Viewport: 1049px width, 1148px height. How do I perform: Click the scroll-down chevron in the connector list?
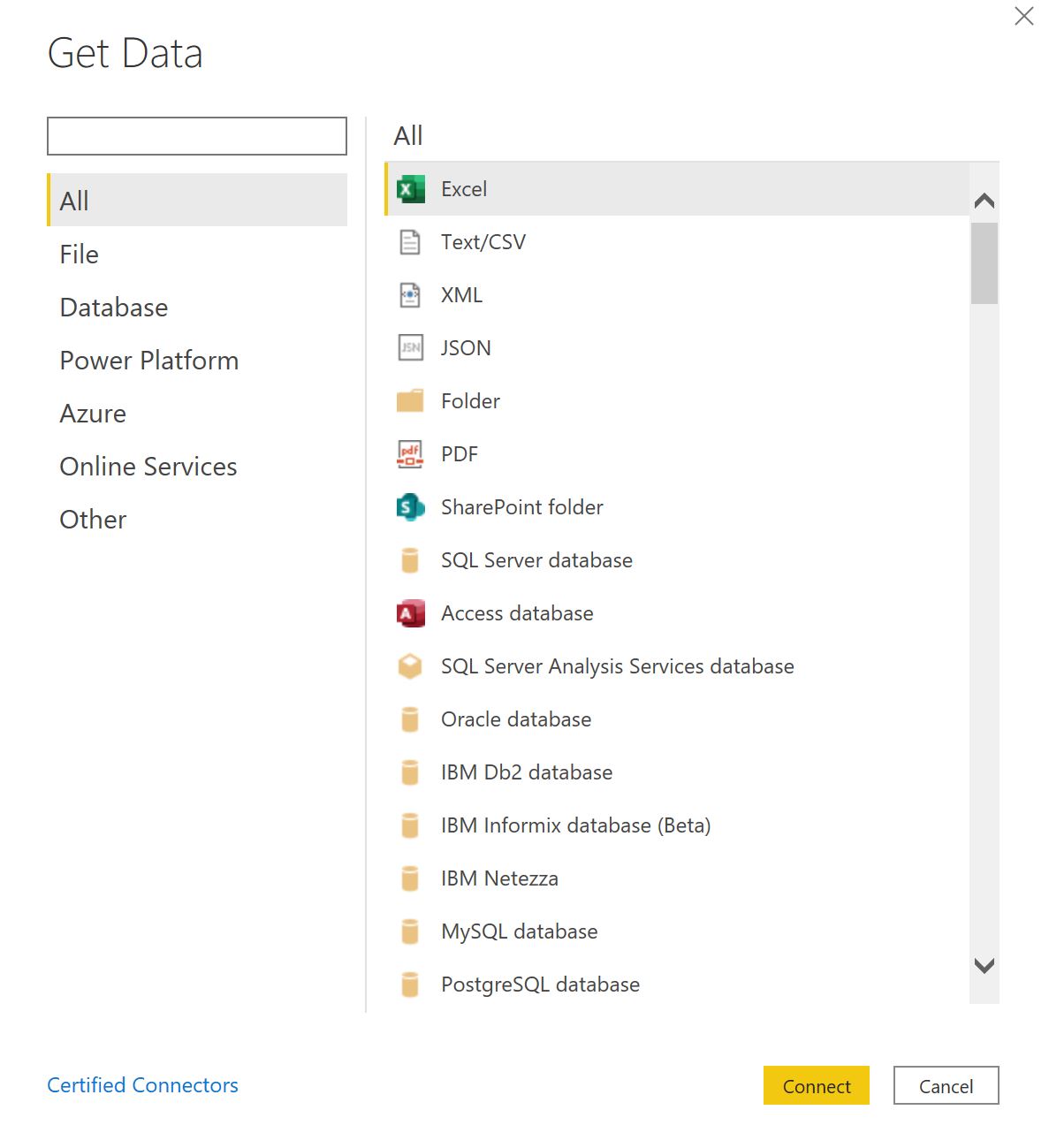point(984,966)
